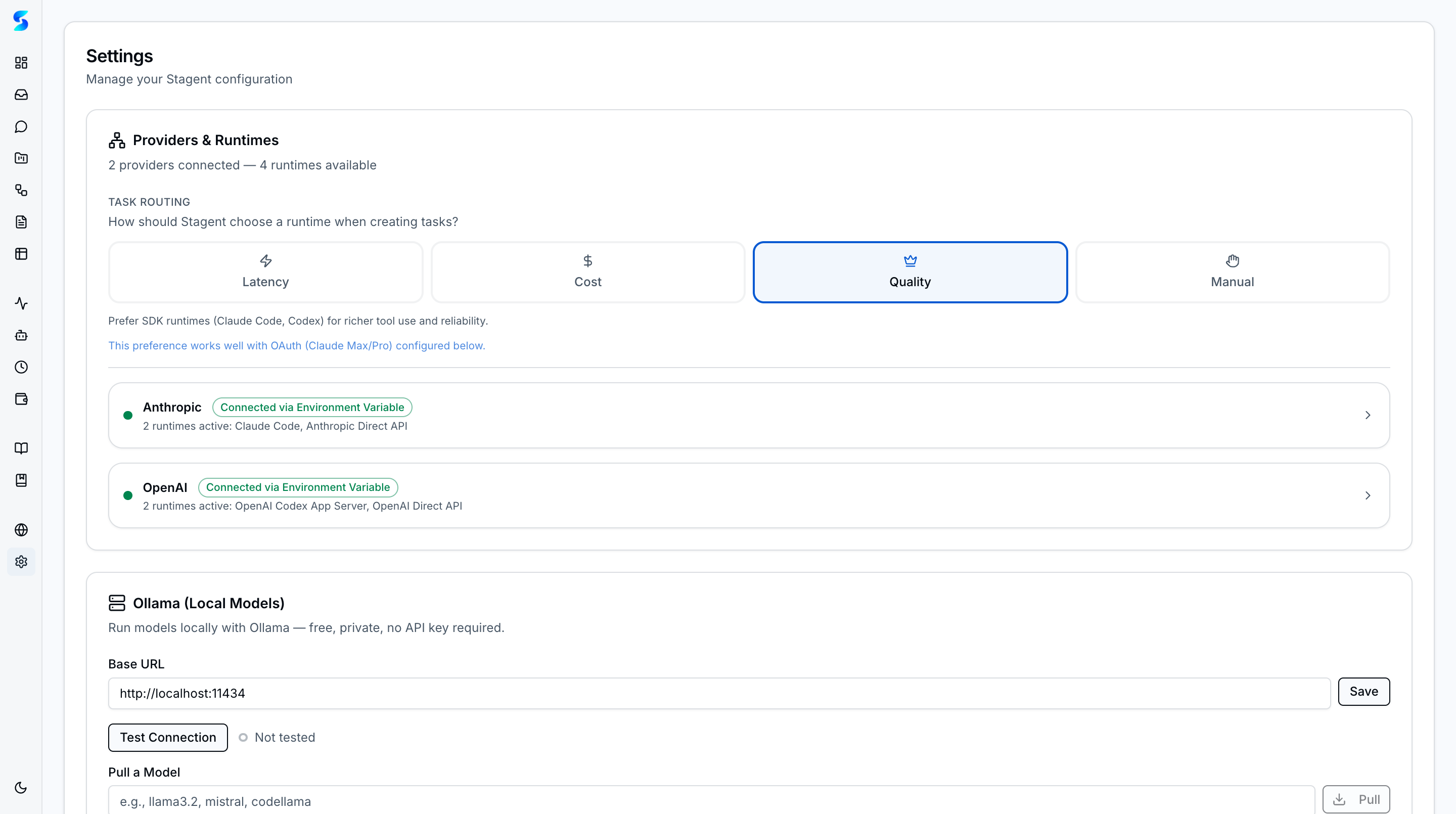Viewport: 1456px width, 814px height.
Task: Open the dashboard grid icon in sidebar
Action: pos(21,63)
